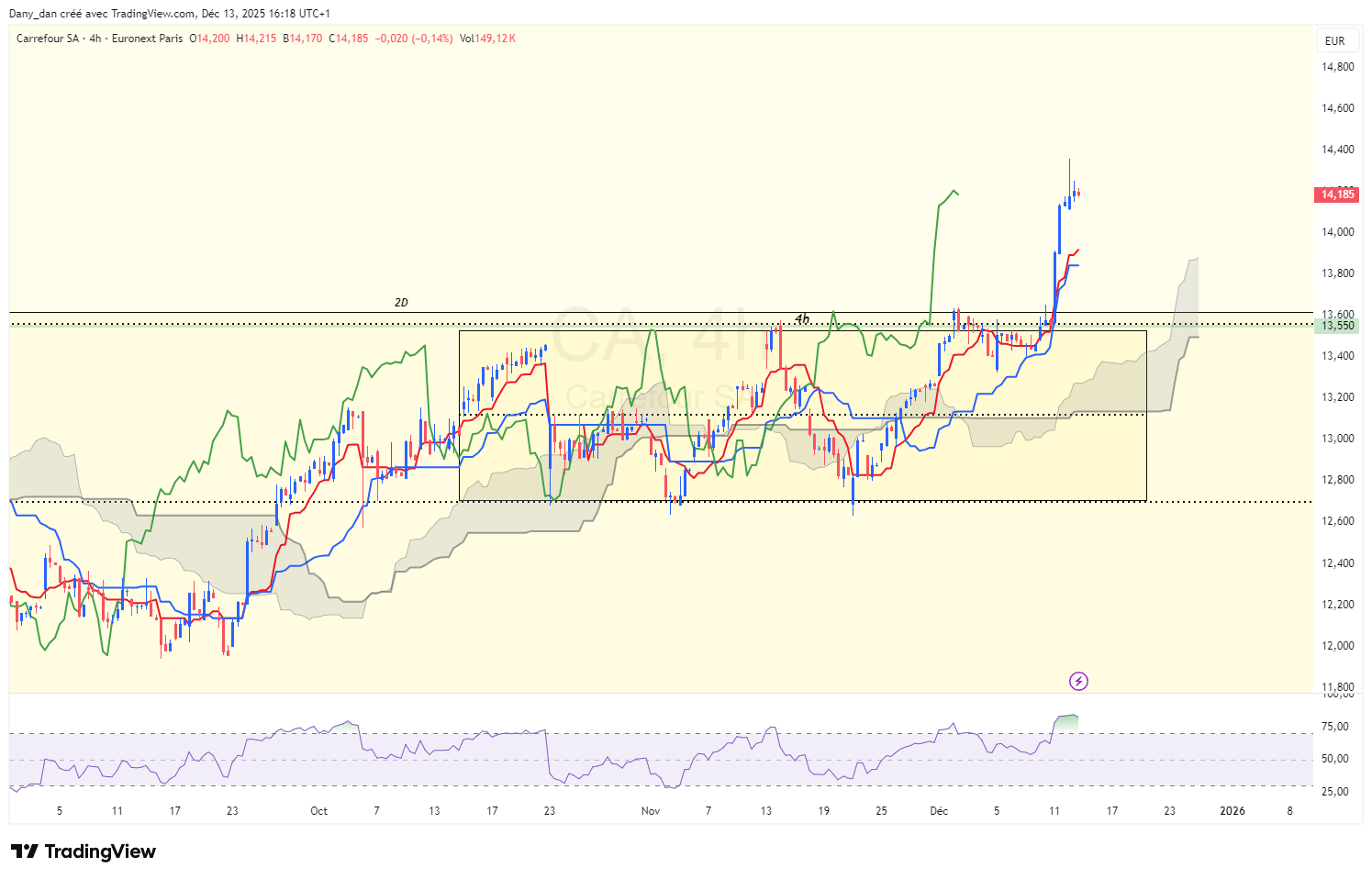Click the "19" date on time axis
The width and height of the screenshot is (1372, 879).
[824, 811]
